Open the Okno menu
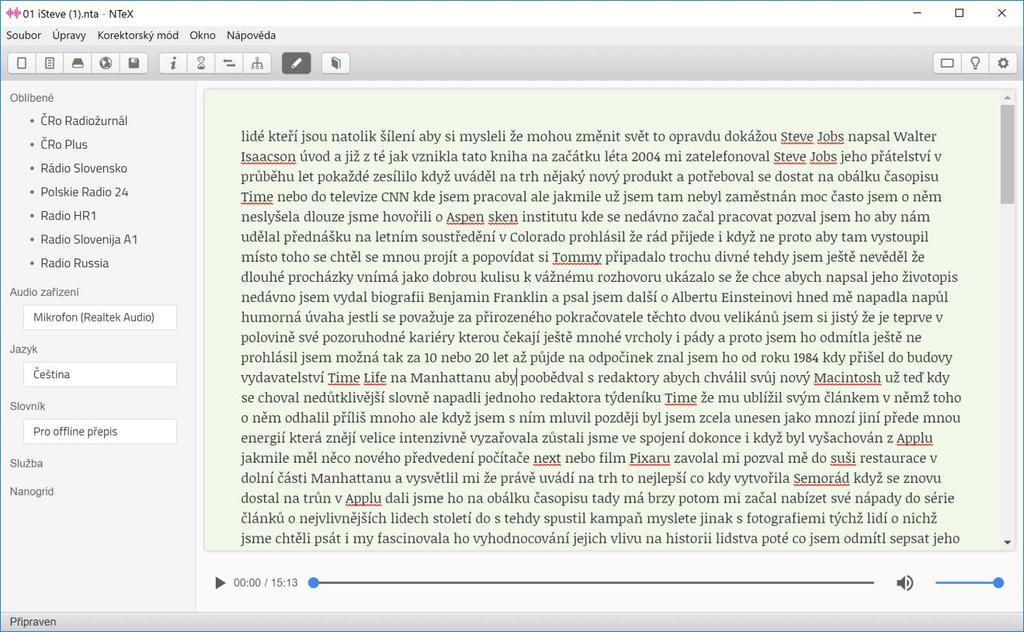This screenshot has width=1024, height=632. (x=202, y=35)
